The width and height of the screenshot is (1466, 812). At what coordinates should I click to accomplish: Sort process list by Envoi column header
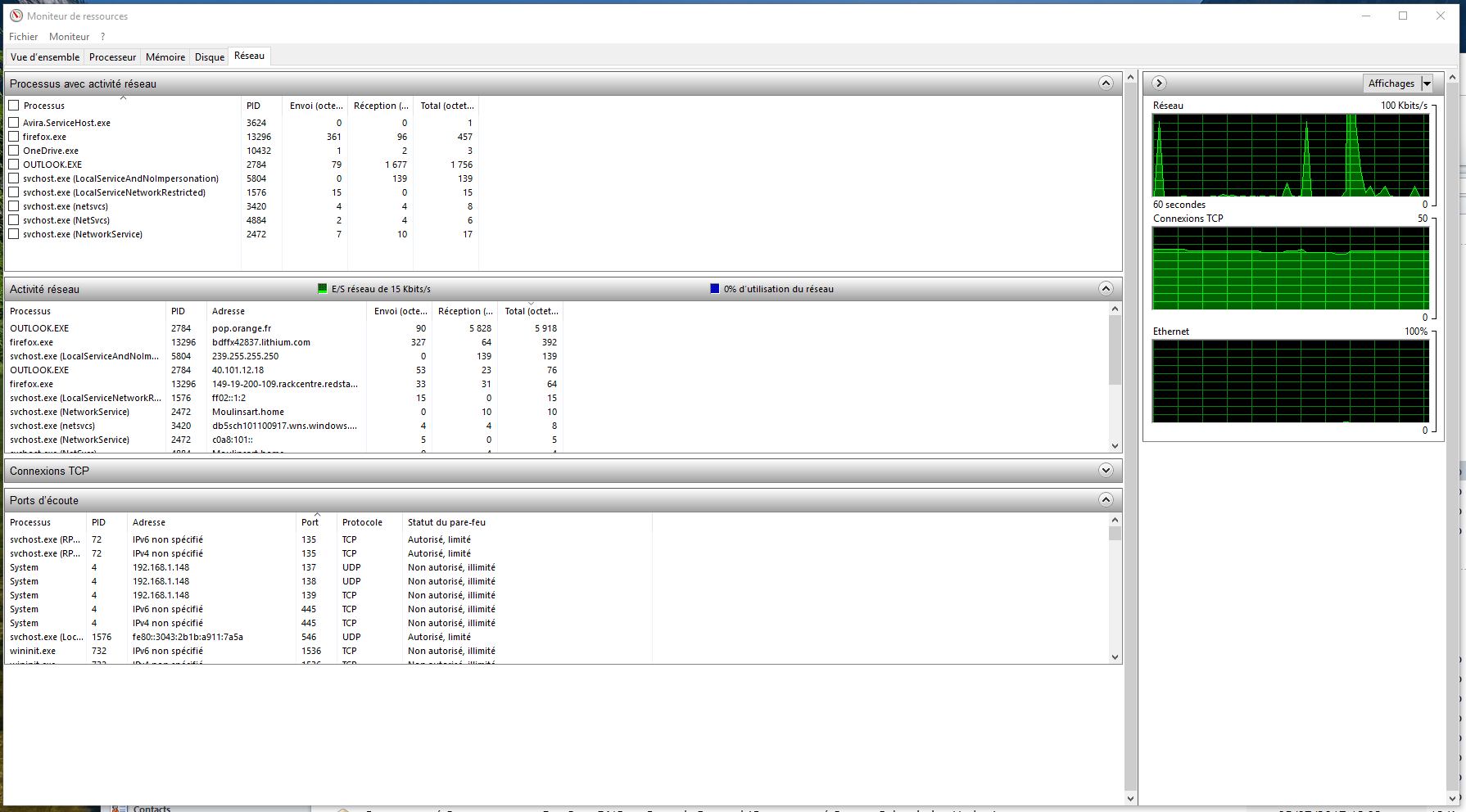[314, 106]
